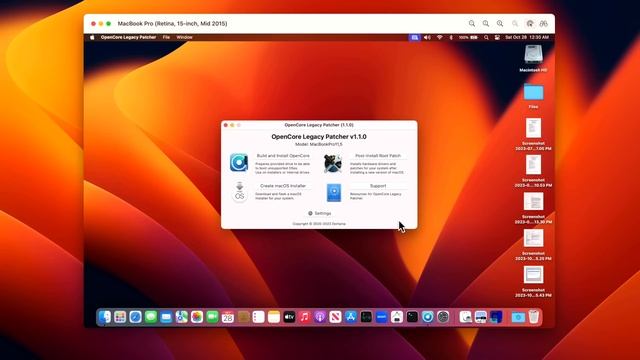Click the blue Support book icon
Viewport: 640px width, 360px height.
[x=334, y=193]
